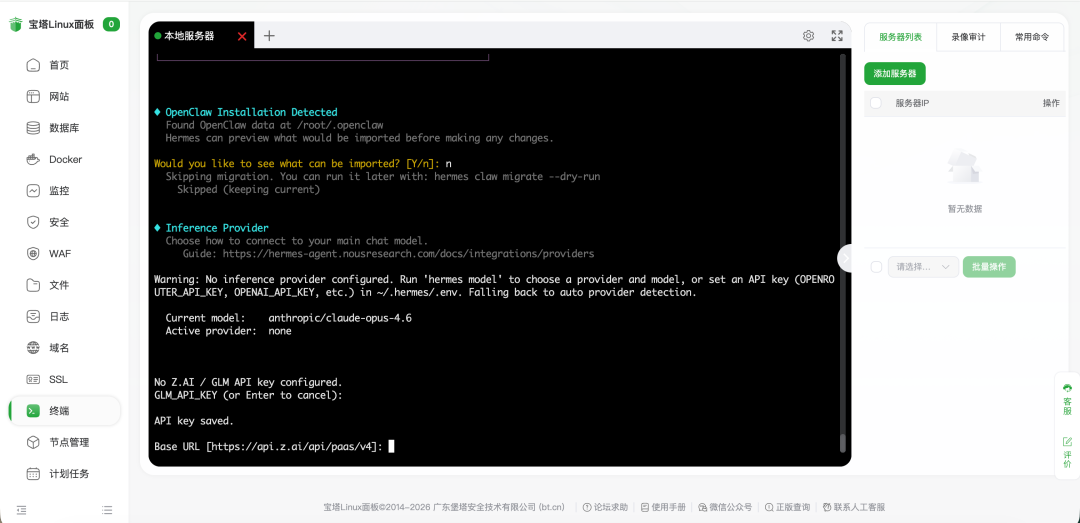The height and width of the screenshot is (523, 1080).
Task: Open the 数据库 database icon
Action: point(33,128)
